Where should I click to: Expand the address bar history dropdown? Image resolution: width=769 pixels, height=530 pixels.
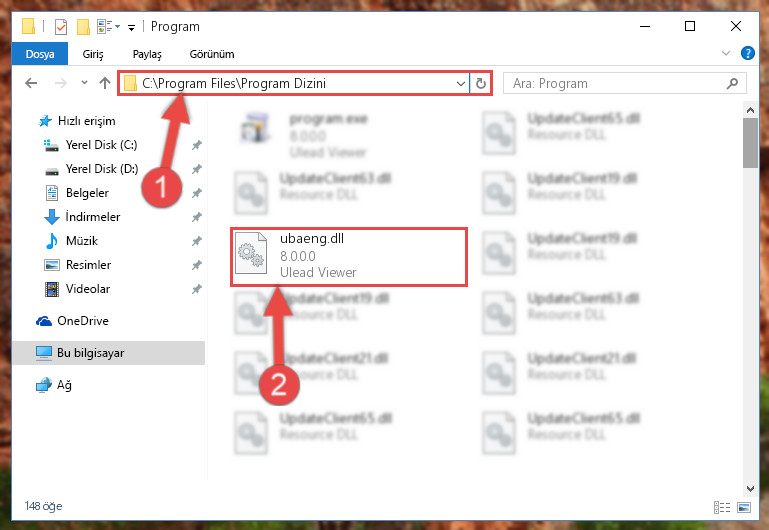(461, 83)
